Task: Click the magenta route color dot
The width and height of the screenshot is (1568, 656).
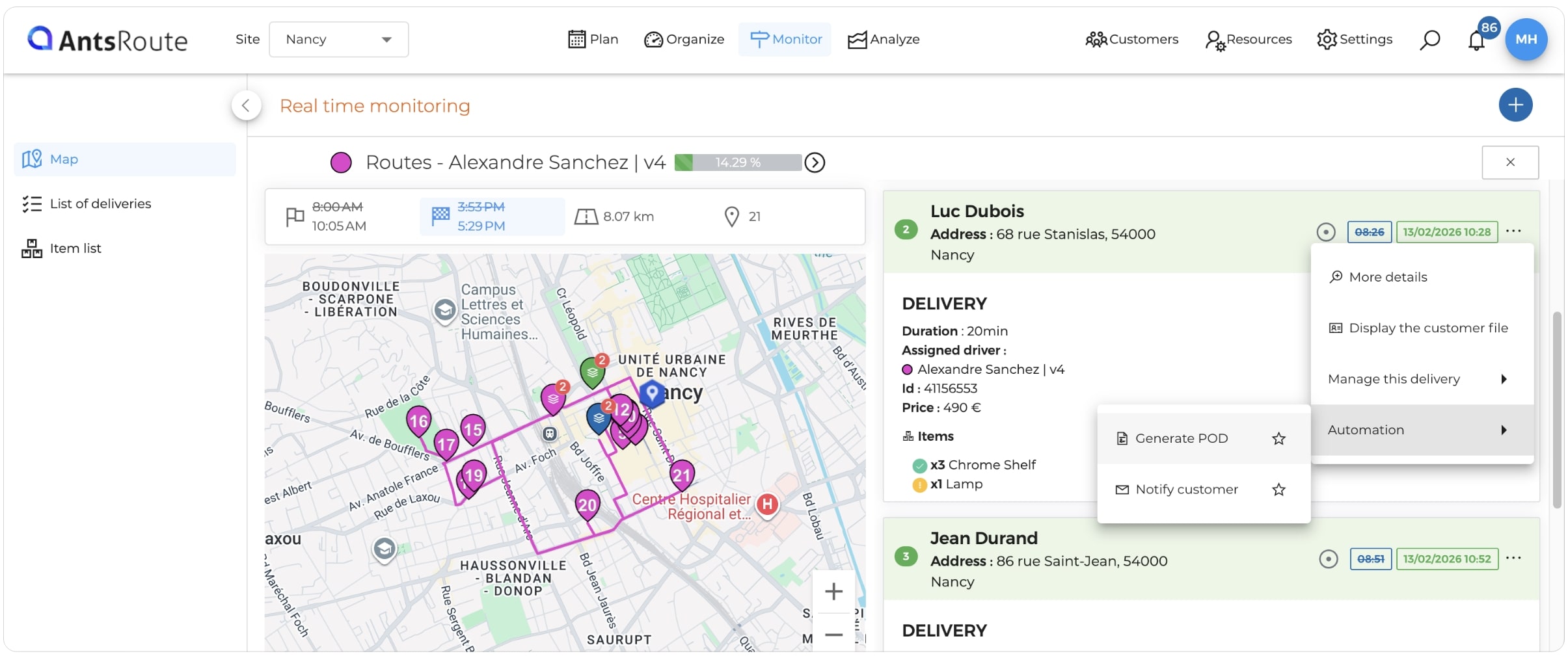Action: click(x=341, y=162)
